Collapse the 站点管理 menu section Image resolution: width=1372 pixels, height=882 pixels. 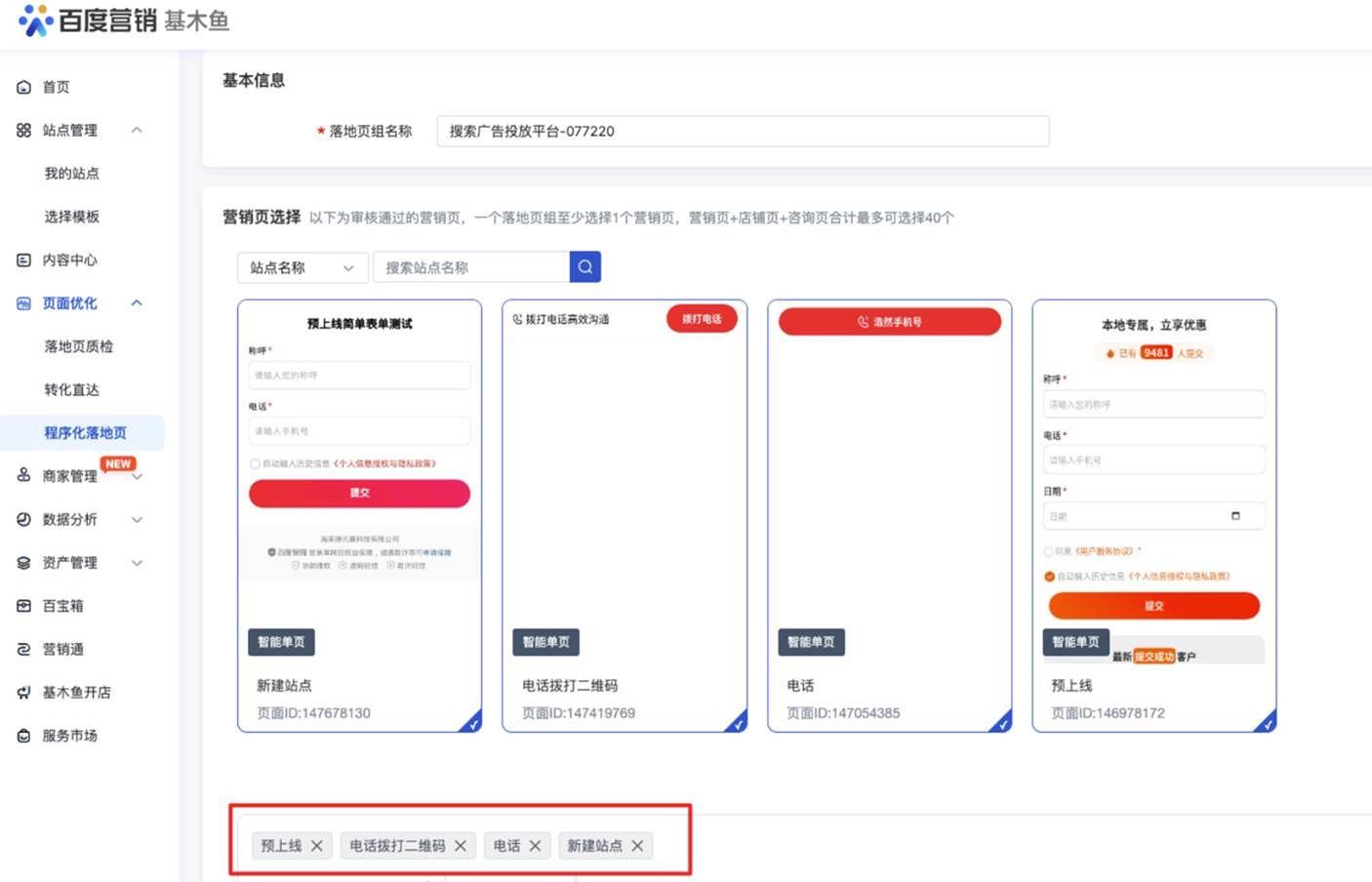[x=137, y=130]
